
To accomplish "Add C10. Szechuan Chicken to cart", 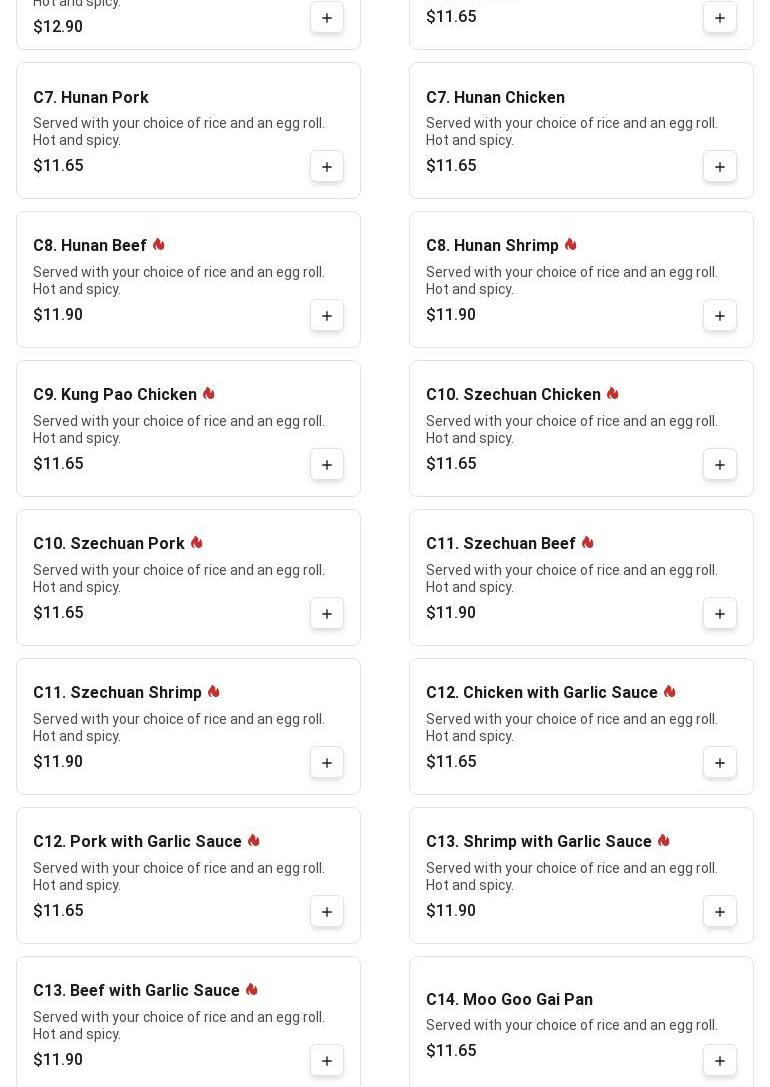I will click(x=720, y=464).
